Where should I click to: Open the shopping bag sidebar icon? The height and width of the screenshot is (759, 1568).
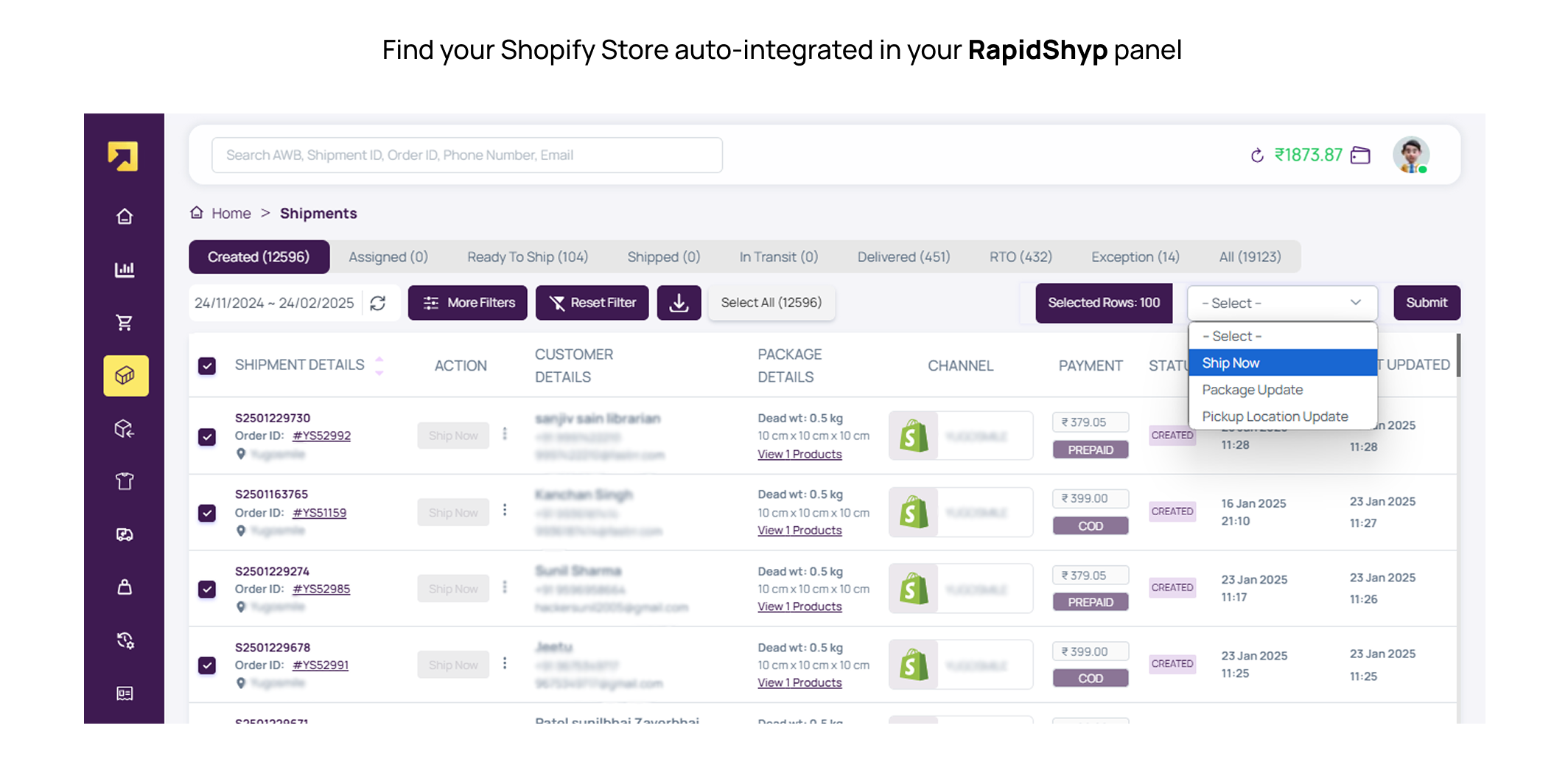pyautogui.click(x=125, y=587)
